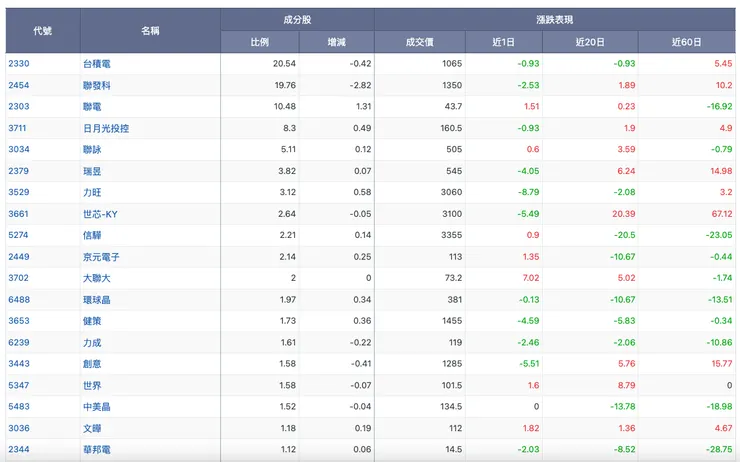Select 信驊 price value 3355

coord(451,235)
